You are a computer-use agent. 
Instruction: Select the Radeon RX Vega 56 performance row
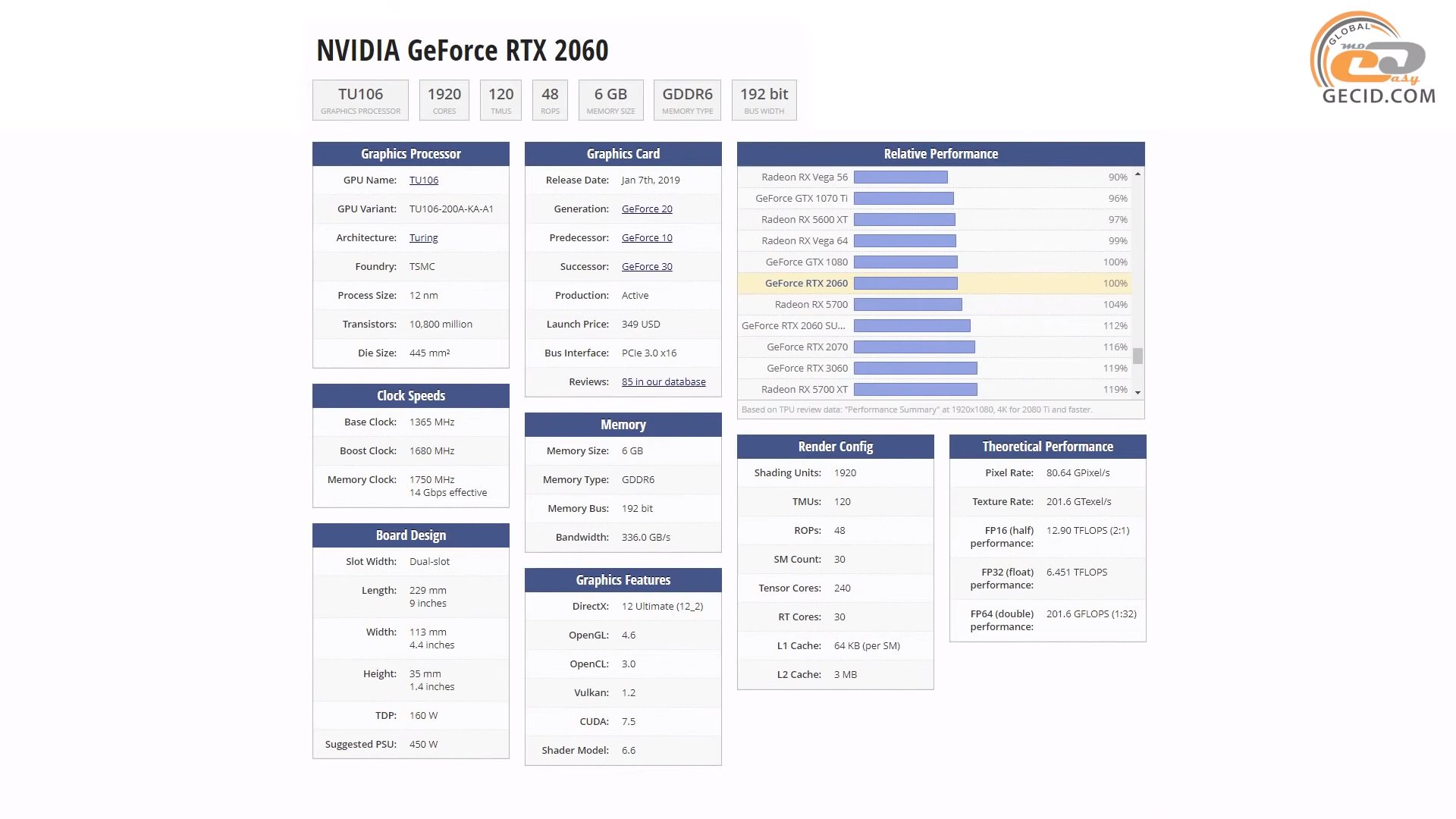pos(934,177)
